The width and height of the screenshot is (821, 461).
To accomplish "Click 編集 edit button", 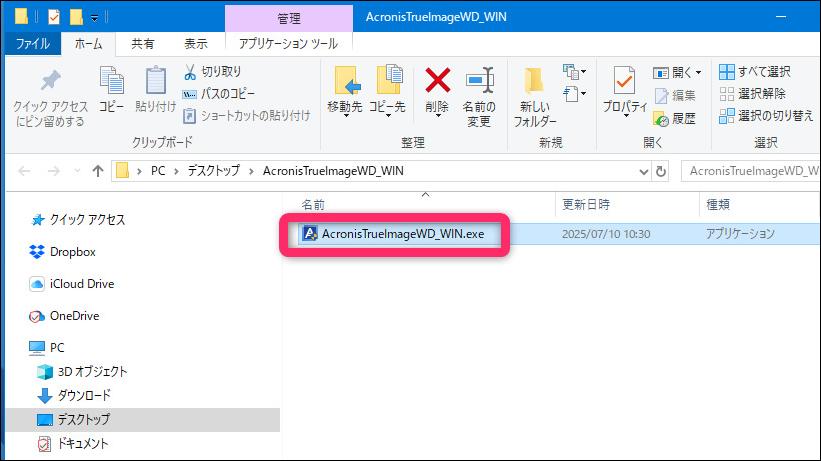I will (x=675, y=95).
